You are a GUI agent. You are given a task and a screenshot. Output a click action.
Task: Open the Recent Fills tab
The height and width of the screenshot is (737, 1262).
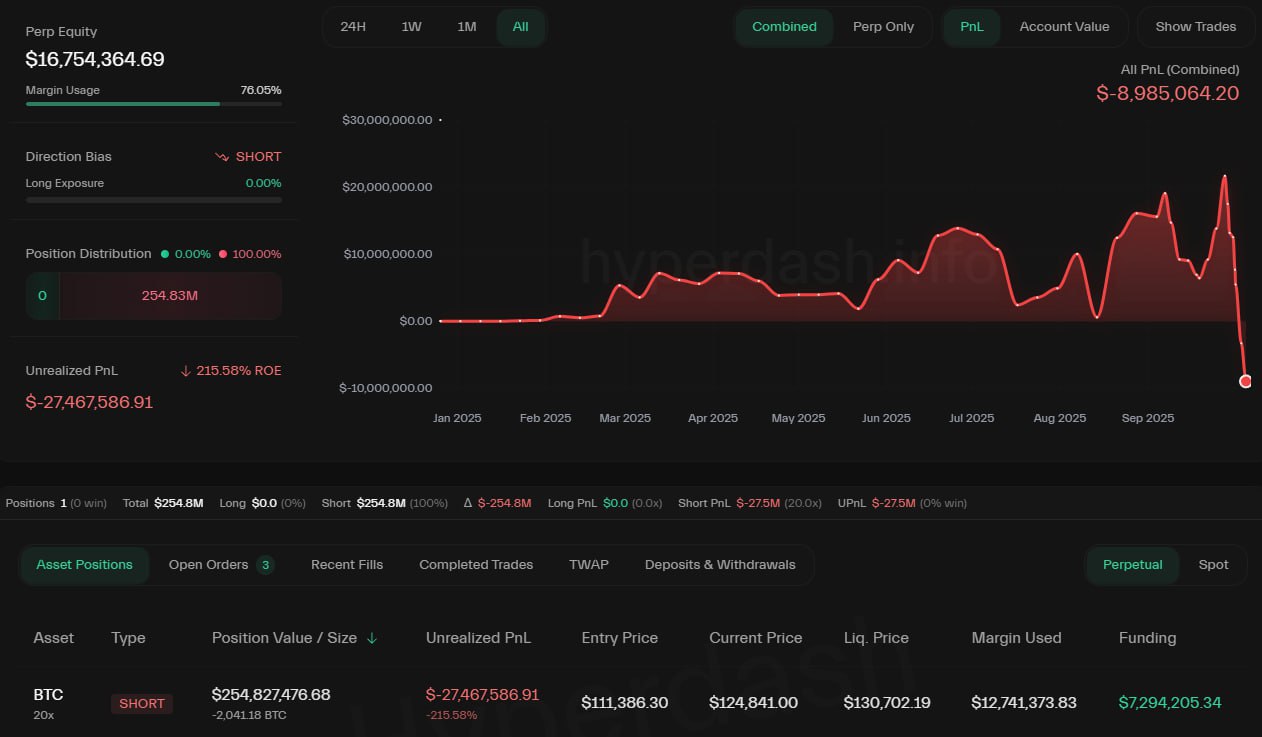click(x=347, y=565)
